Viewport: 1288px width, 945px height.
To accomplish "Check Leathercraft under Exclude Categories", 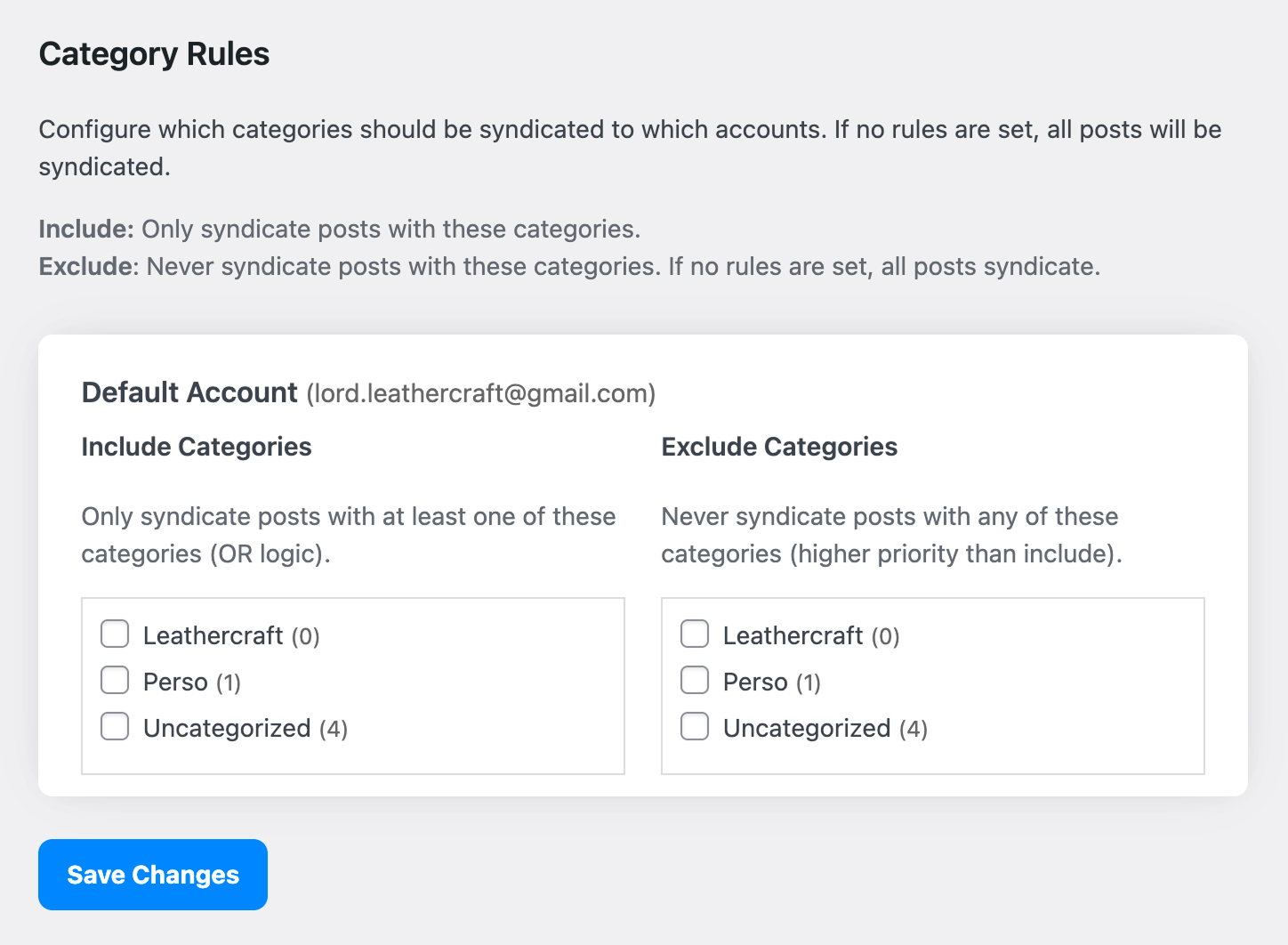I will (695, 634).
